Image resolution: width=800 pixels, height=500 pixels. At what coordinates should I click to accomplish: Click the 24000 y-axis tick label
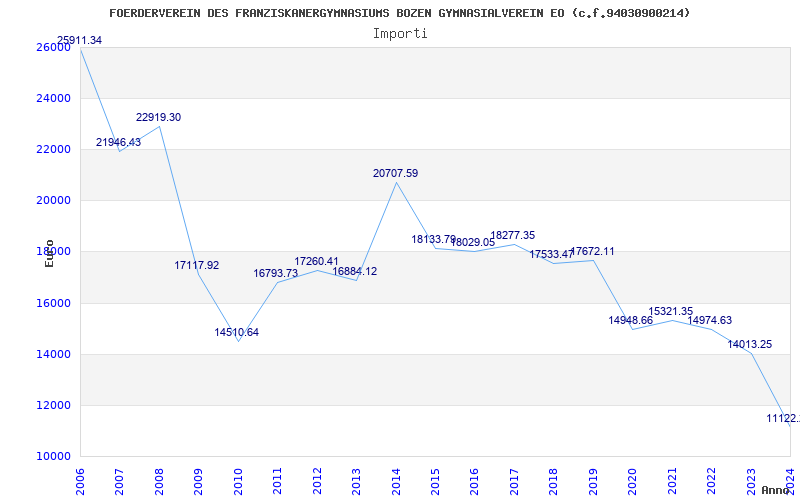(x=53, y=98)
